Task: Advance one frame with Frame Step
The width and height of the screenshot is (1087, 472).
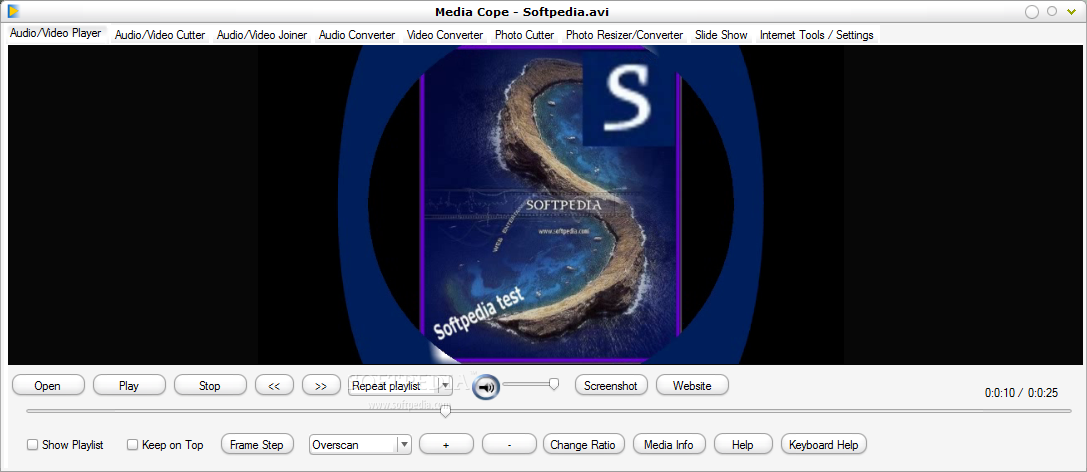Action: 257,444
